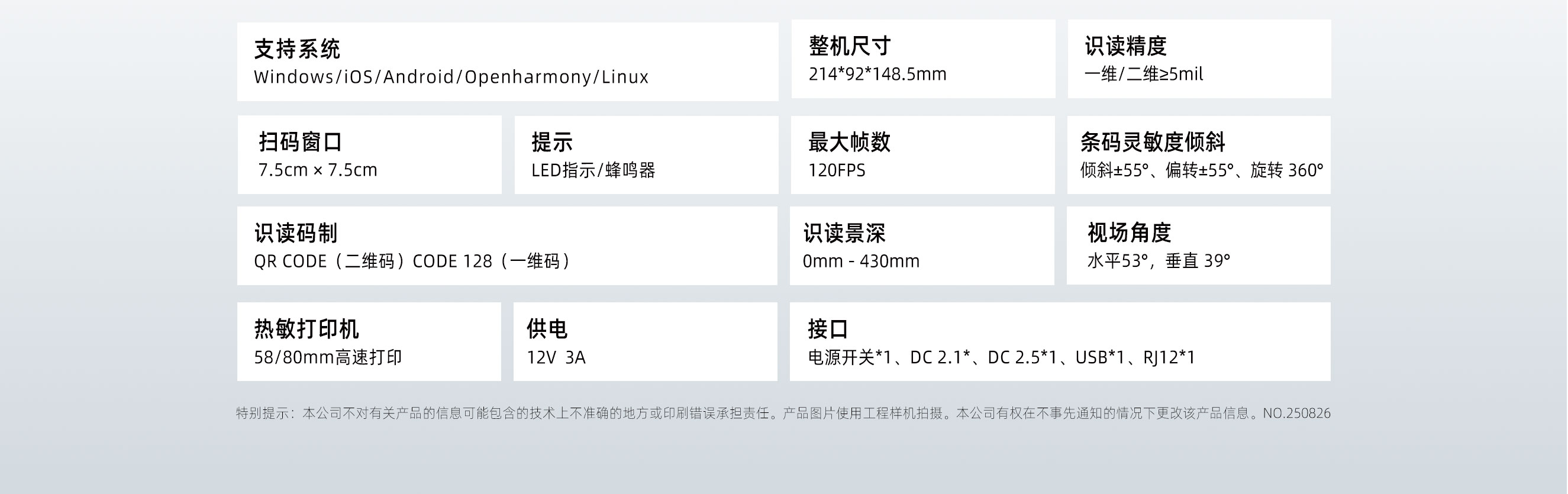
Task: Open the 热敏打印机 58/80mm card
Action: click(369, 341)
